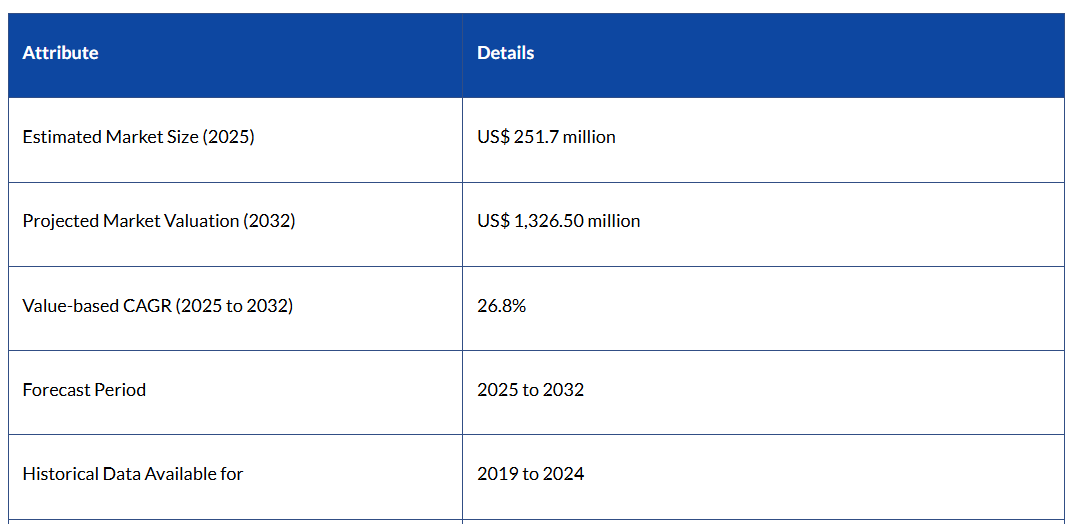Click "(2025)" in the Estimated Market Size label
This screenshot has width=1068, height=524.
pos(228,137)
